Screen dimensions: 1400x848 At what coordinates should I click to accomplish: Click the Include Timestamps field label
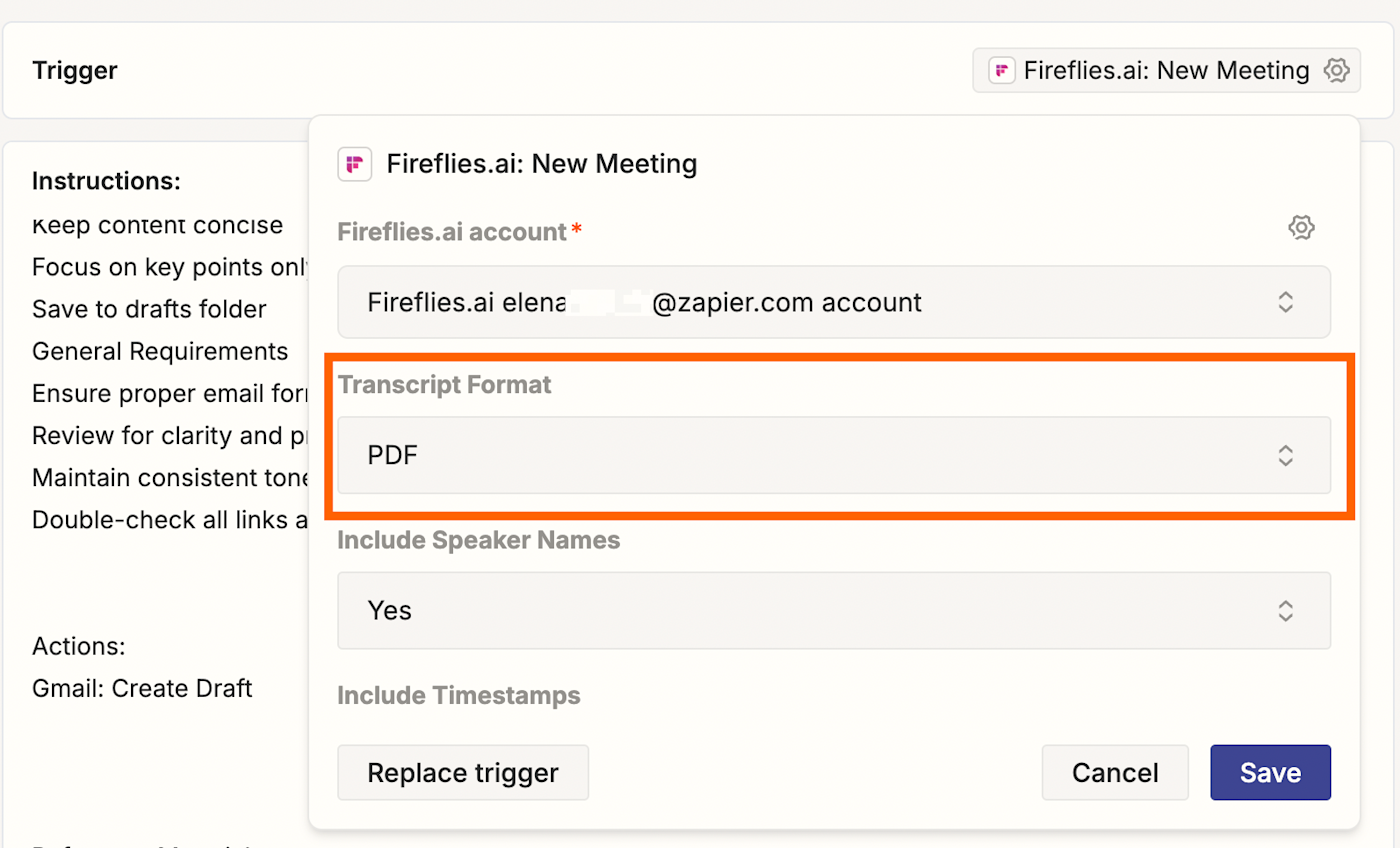pos(459,695)
